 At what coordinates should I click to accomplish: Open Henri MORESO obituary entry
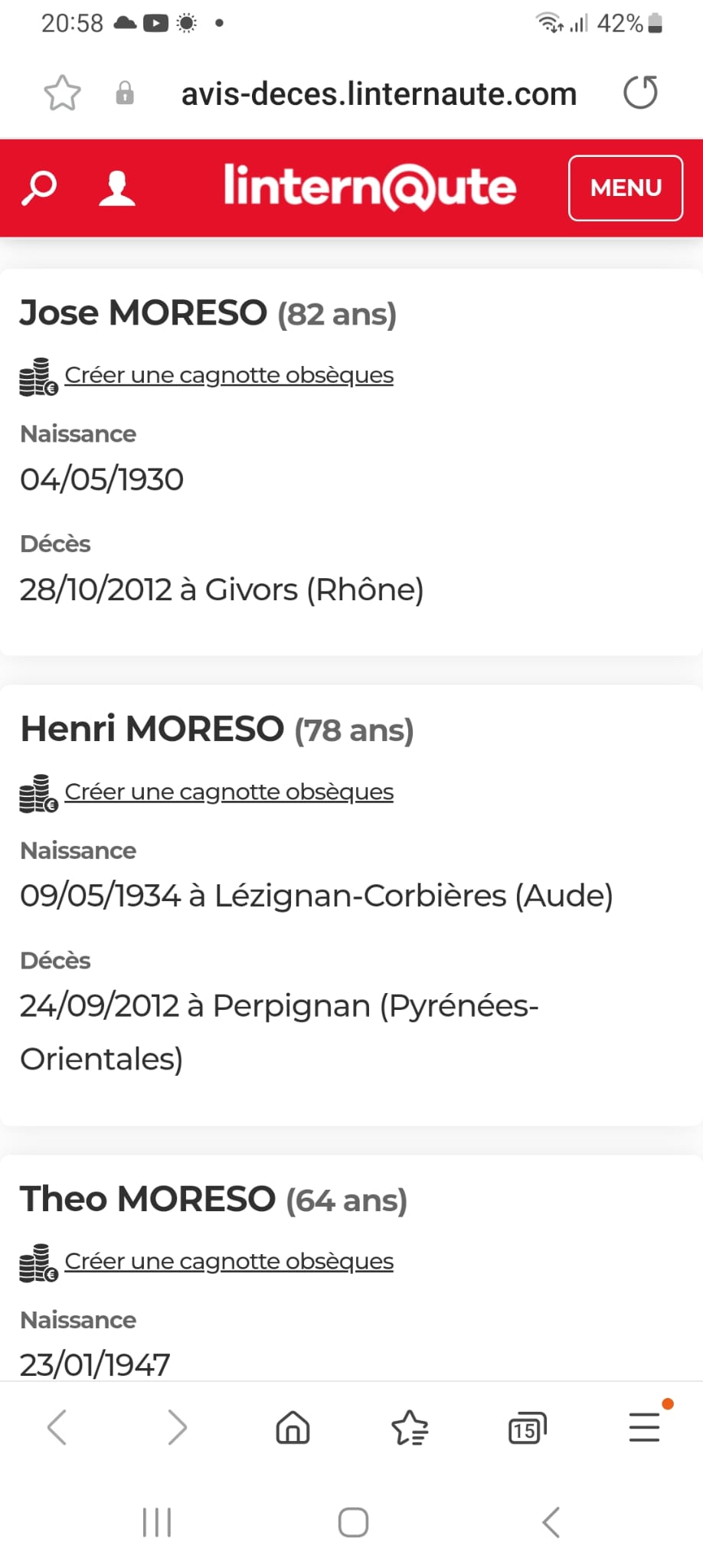(x=152, y=729)
